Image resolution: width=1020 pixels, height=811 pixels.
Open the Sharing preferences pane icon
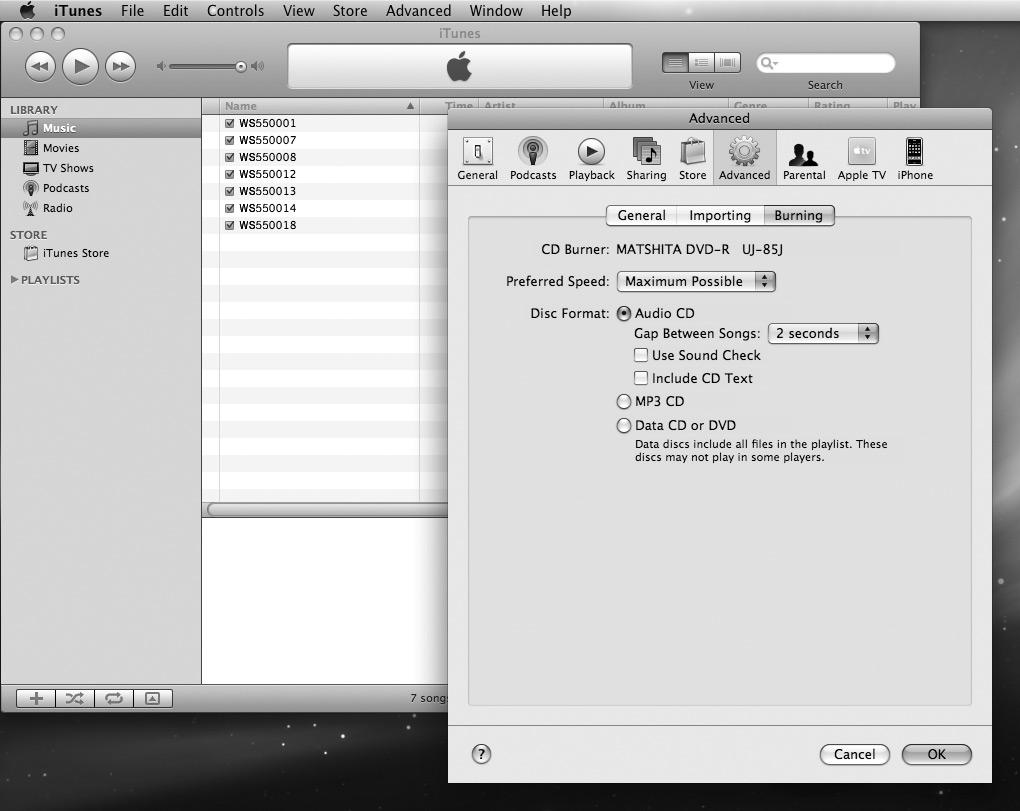click(x=646, y=159)
